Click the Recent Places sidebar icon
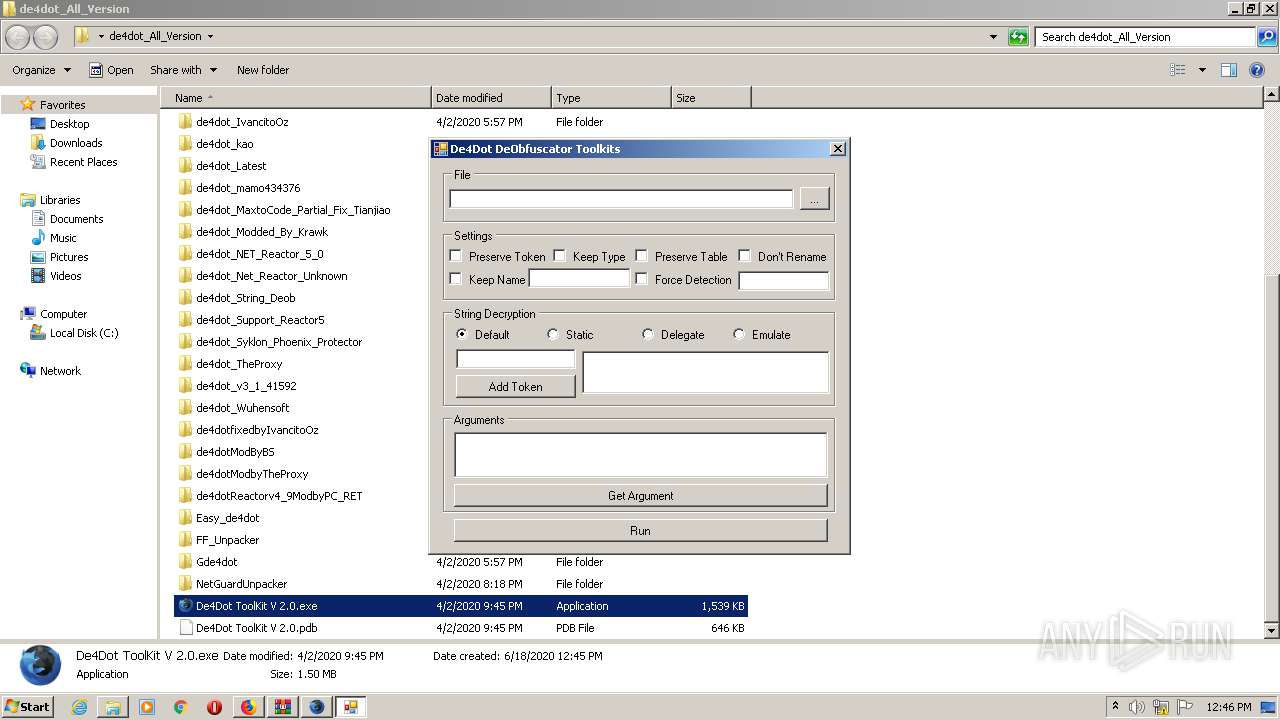The width and height of the screenshot is (1280, 720). coord(38,162)
